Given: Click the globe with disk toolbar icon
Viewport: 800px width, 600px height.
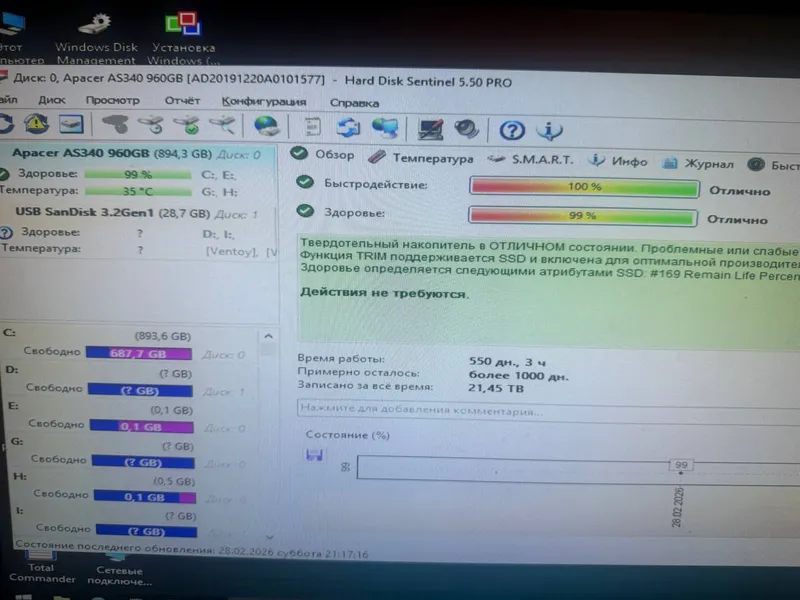Looking at the screenshot, I should point(266,127).
